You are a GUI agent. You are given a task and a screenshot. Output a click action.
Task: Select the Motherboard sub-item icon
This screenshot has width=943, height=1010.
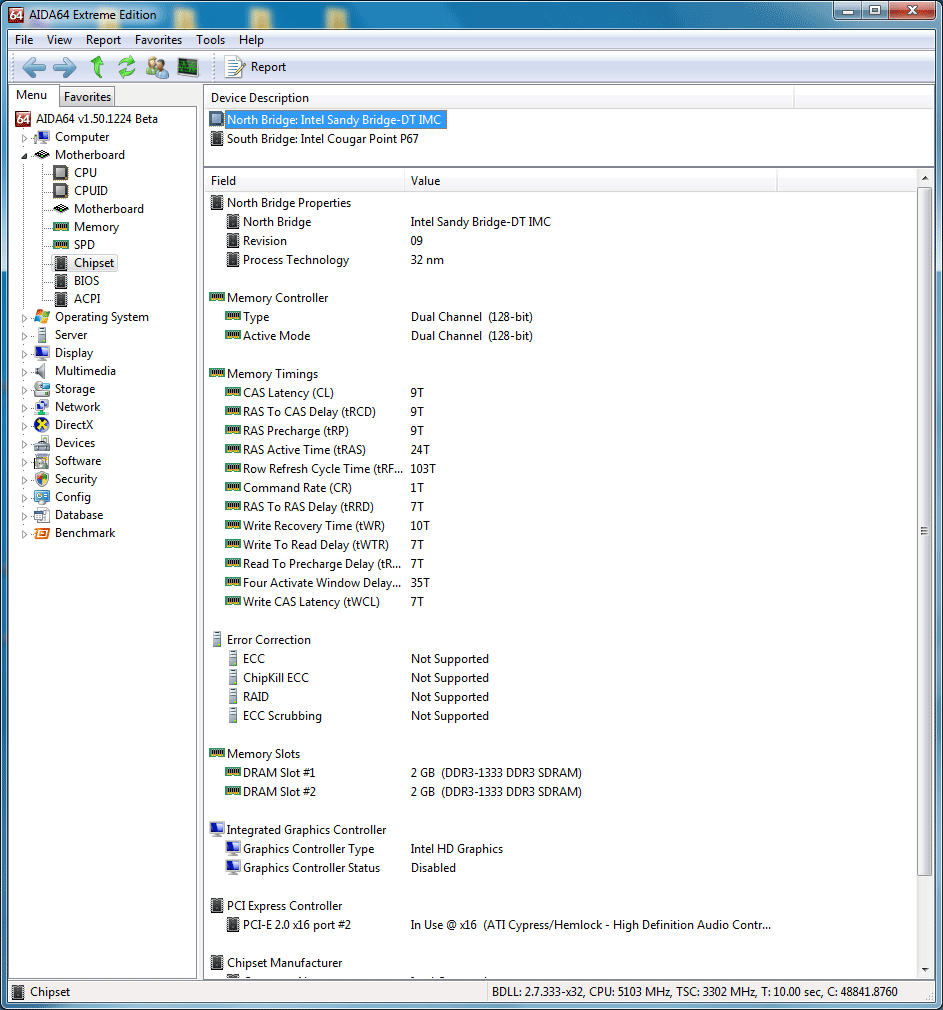(61, 209)
